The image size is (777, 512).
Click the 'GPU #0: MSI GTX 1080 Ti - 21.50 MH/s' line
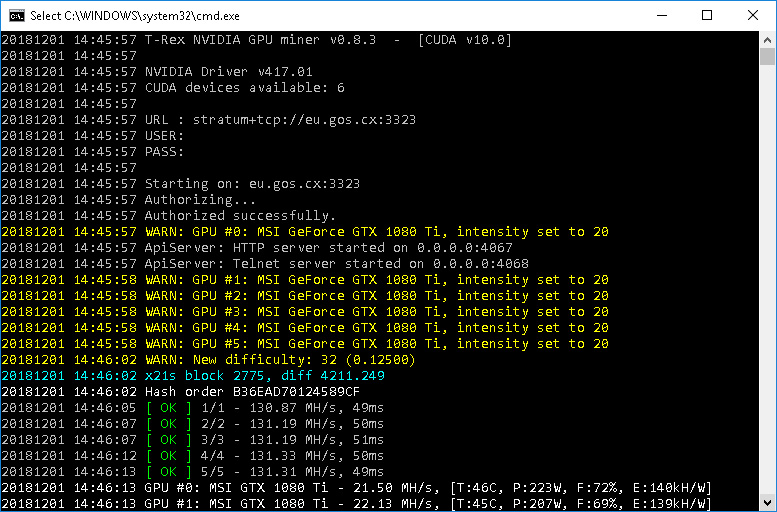[357, 488]
